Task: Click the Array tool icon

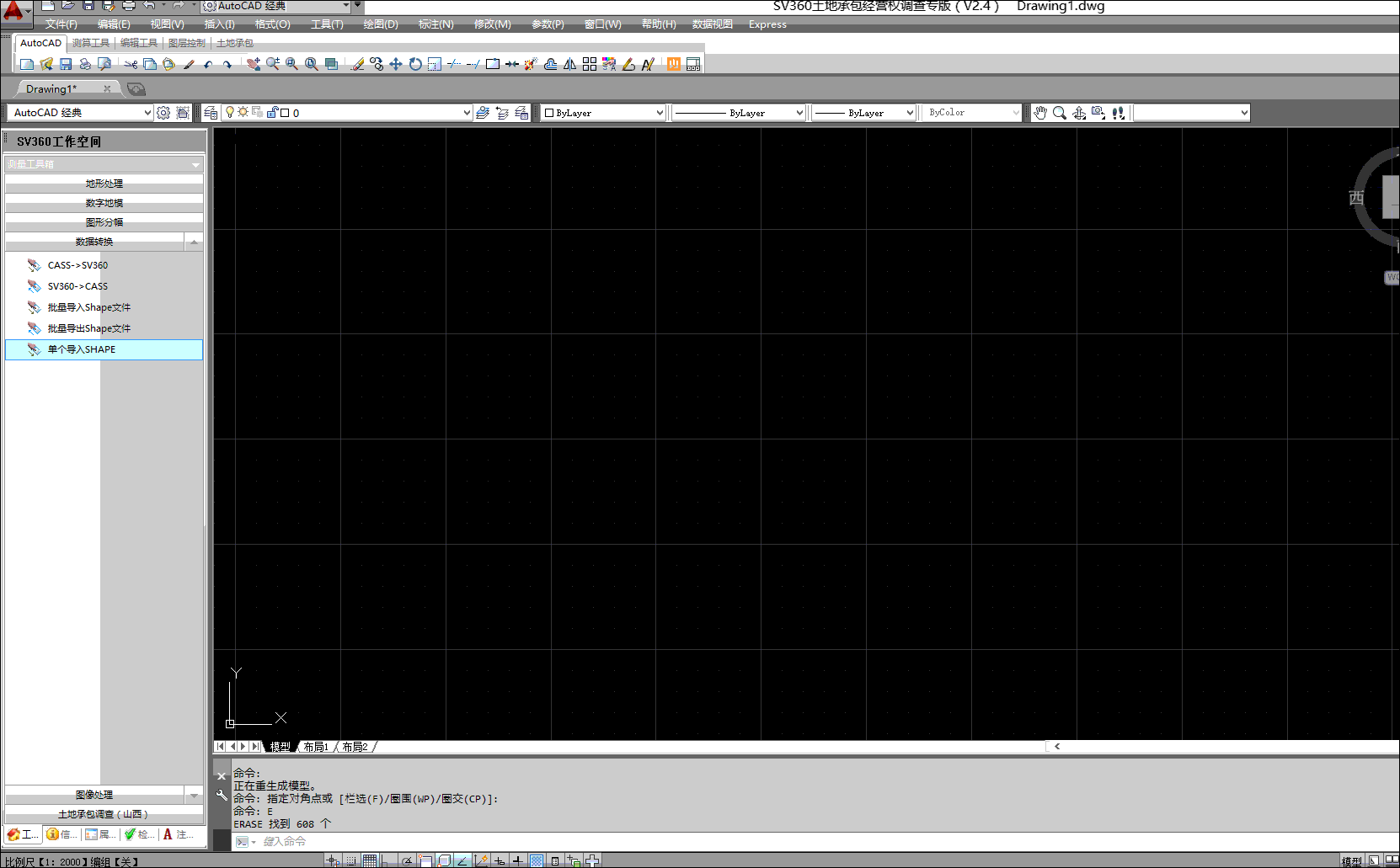Action: tap(590, 64)
